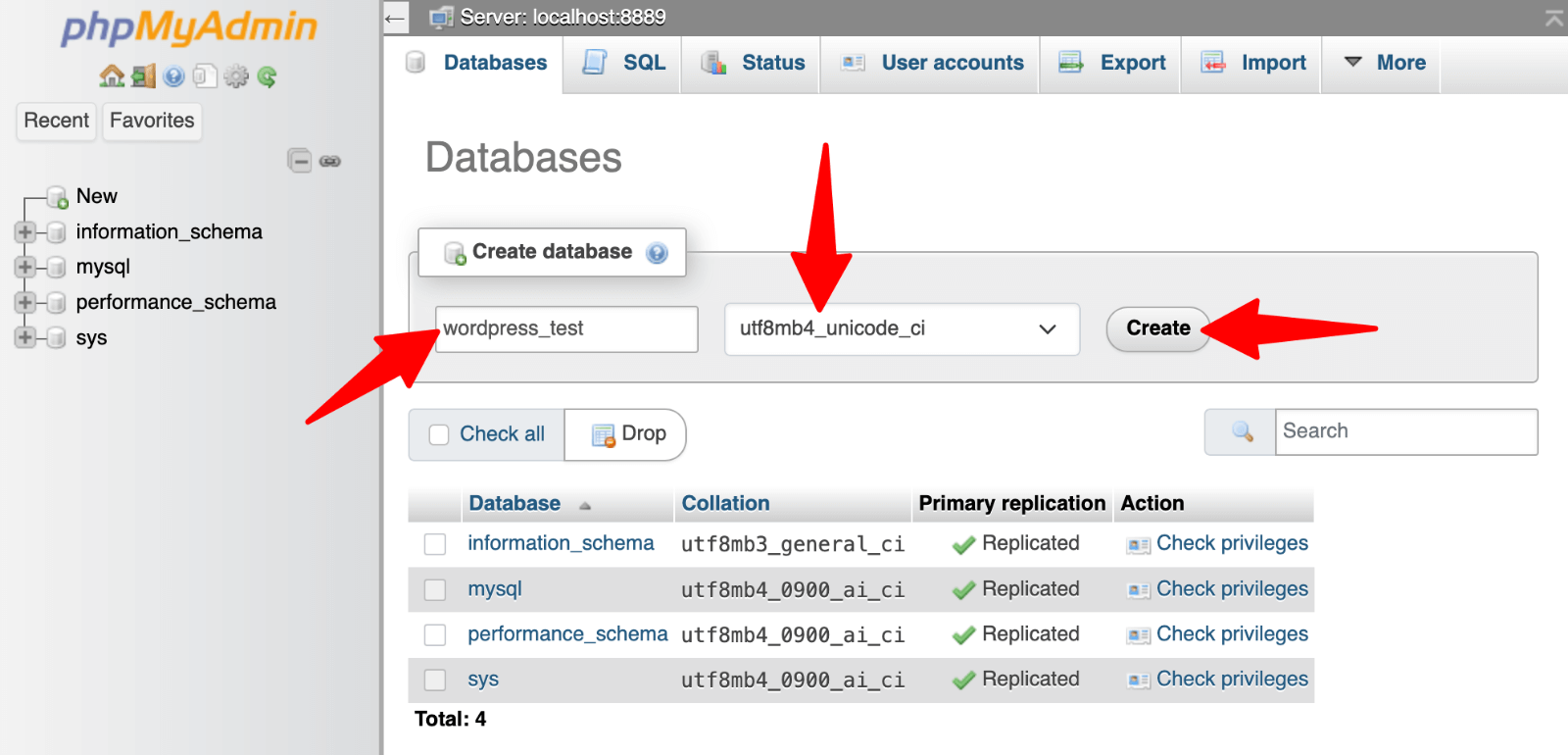Click the back arrow beside Server breadcrumb
The width and height of the screenshot is (1568, 755).
point(395,18)
